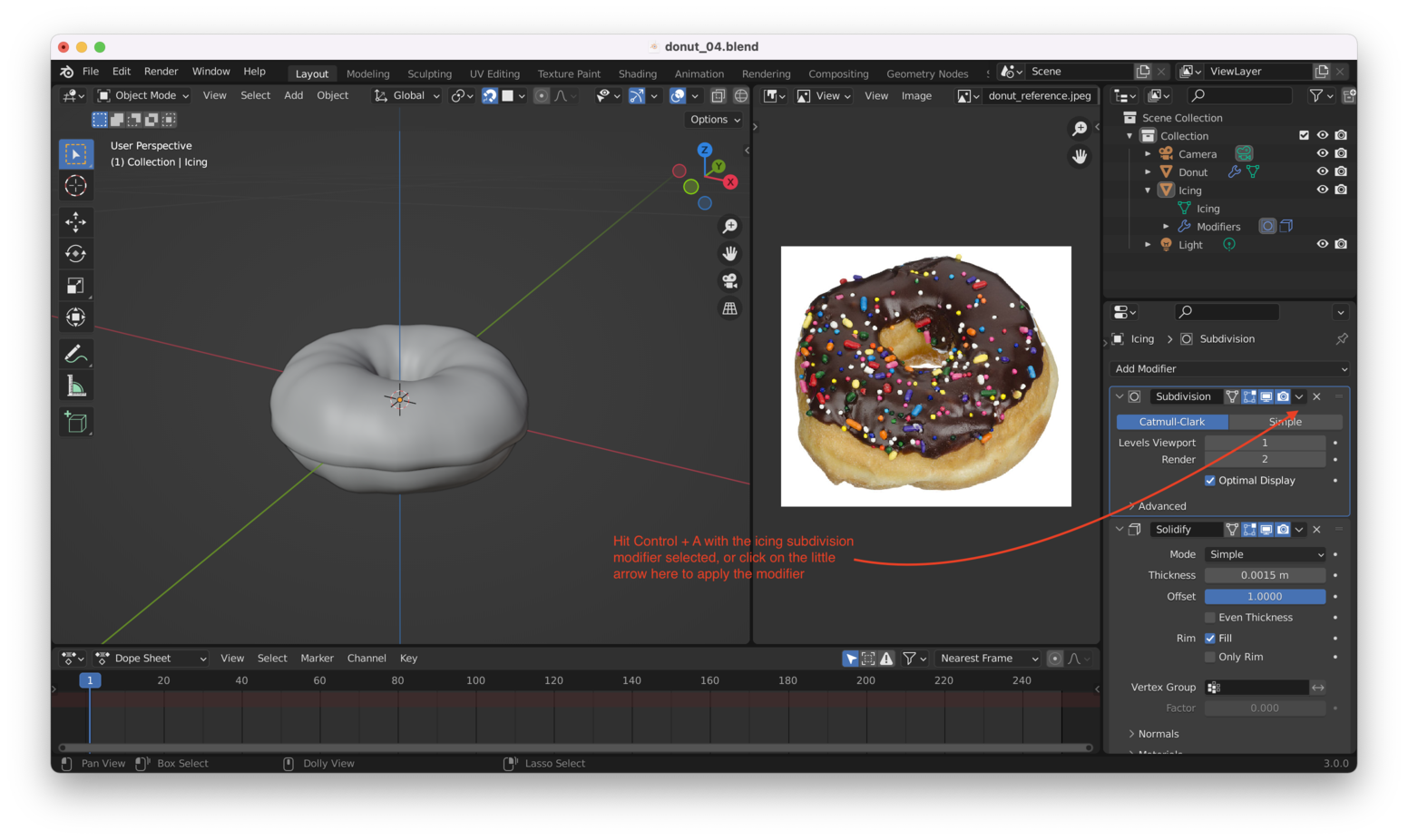
Task: Switch to orthographic grid view icon
Action: point(729,308)
